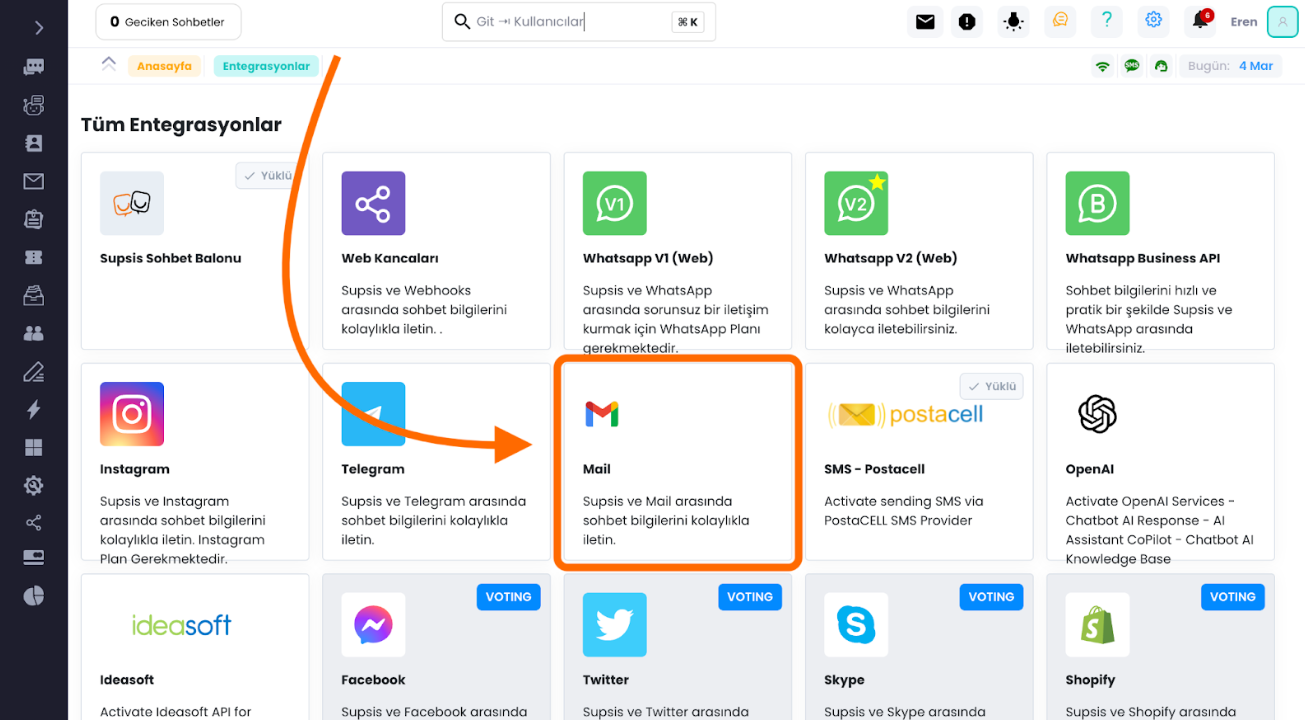Click VOTING badge on Skype card
1305x720 pixels.
tap(991, 597)
